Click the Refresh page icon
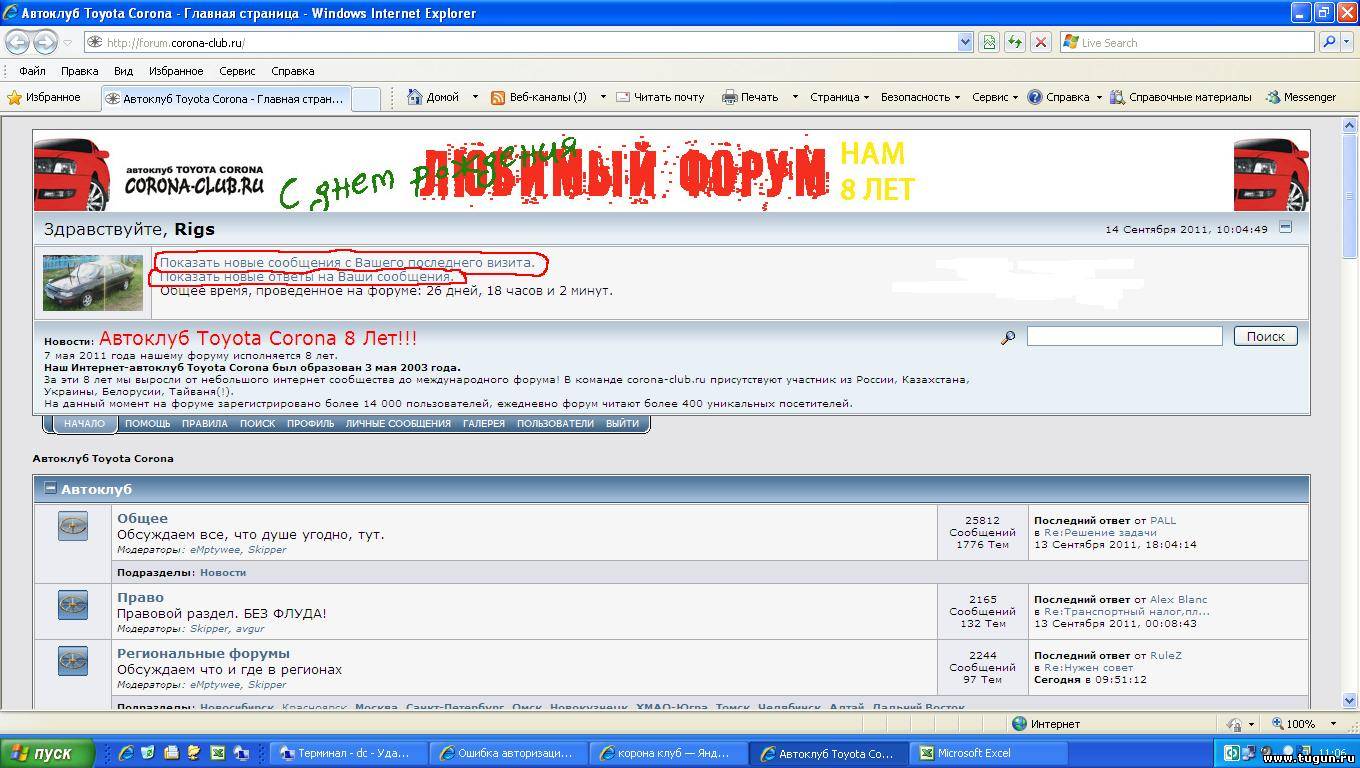This screenshot has width=1360, height=768. pos(1015,42)
